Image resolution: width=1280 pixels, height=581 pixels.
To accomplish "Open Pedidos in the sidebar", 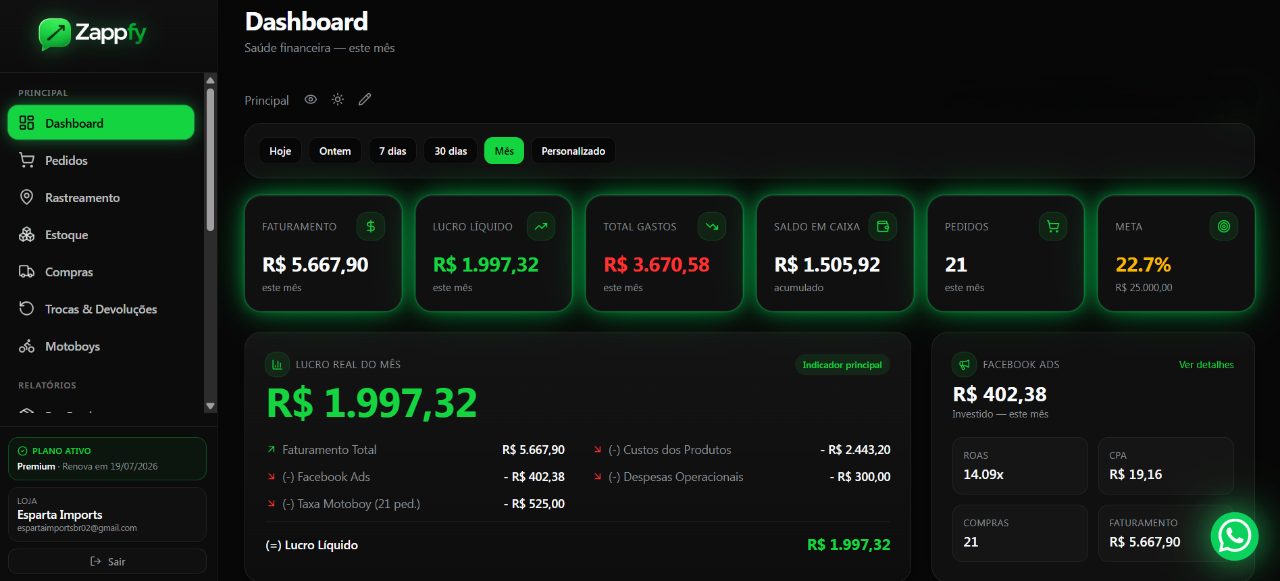I will click(101, 160).
